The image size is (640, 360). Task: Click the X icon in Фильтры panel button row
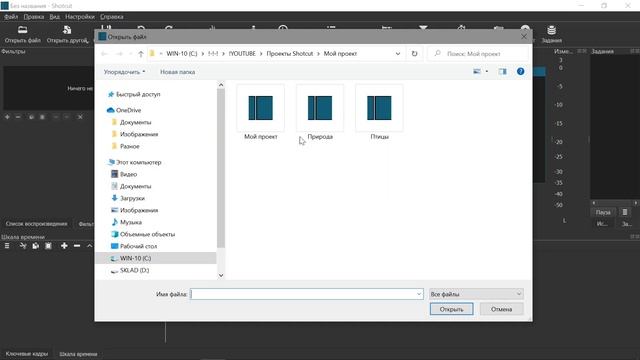point(80,117)
